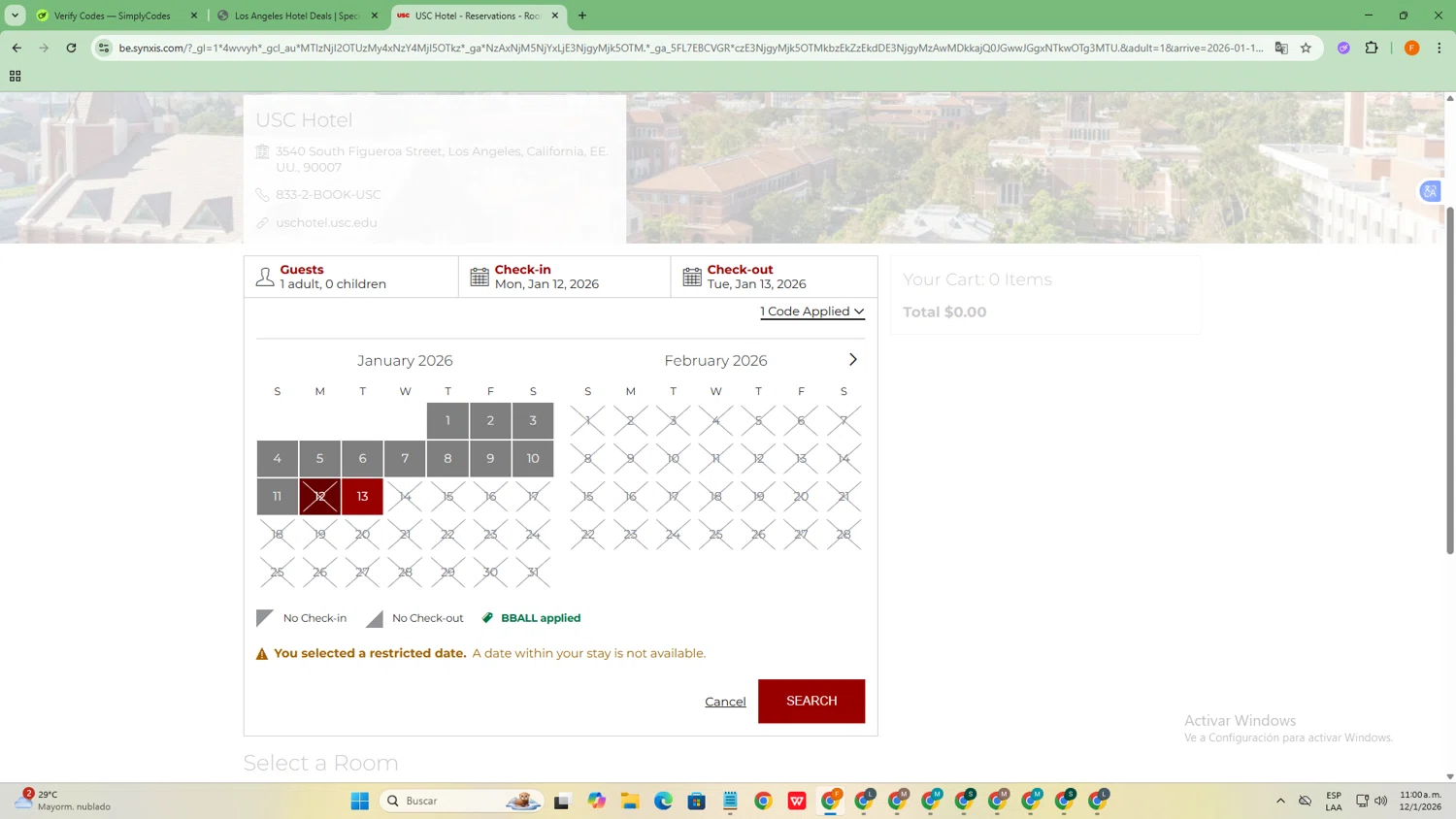Image resolution: width=1456 pixels, height=819 pixels.
Task: Select January 12 in the calendar
Action: click(x=319, y=496)
